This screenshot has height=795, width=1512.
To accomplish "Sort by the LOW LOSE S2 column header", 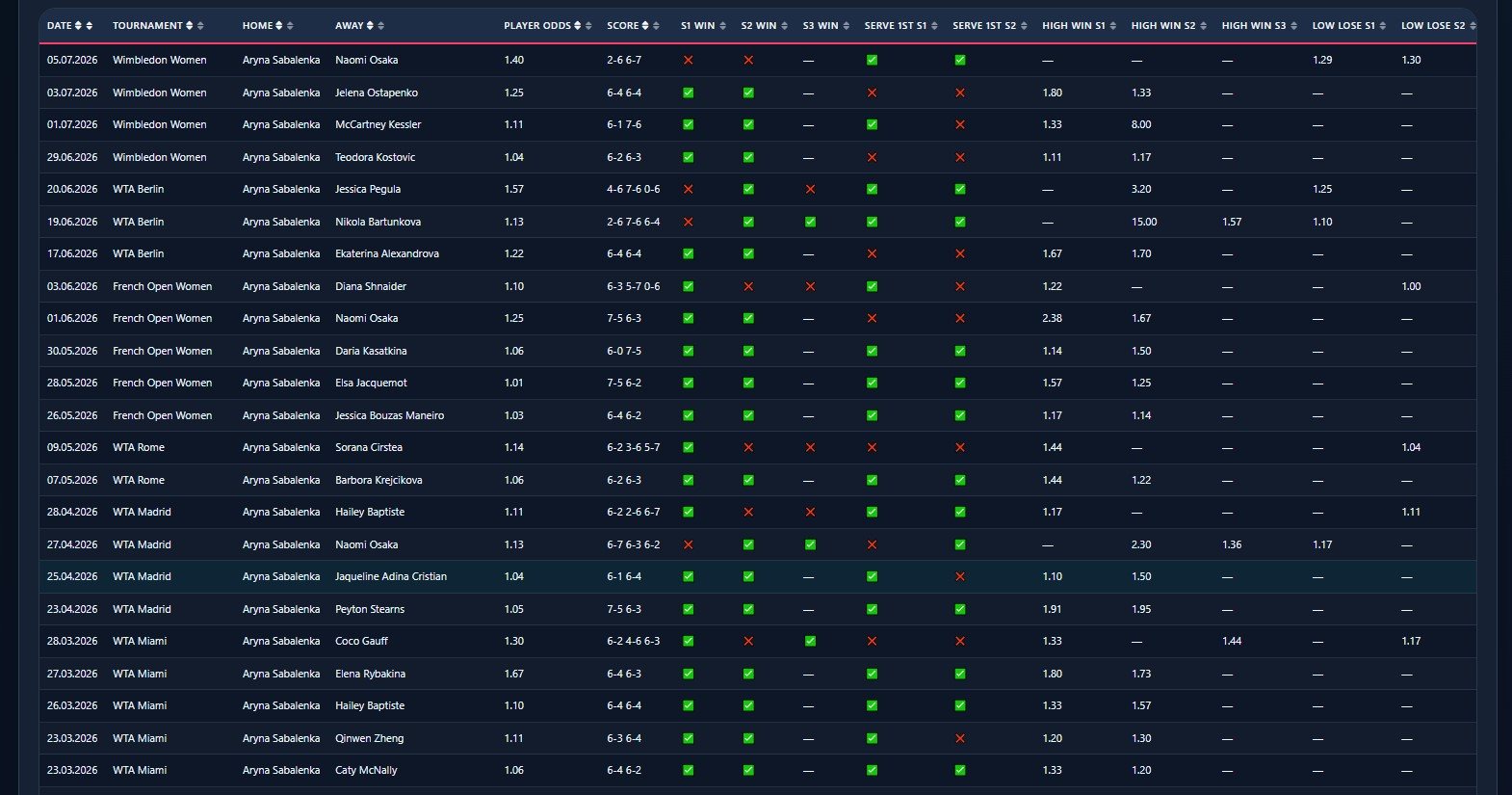I will coord(1438,26).
